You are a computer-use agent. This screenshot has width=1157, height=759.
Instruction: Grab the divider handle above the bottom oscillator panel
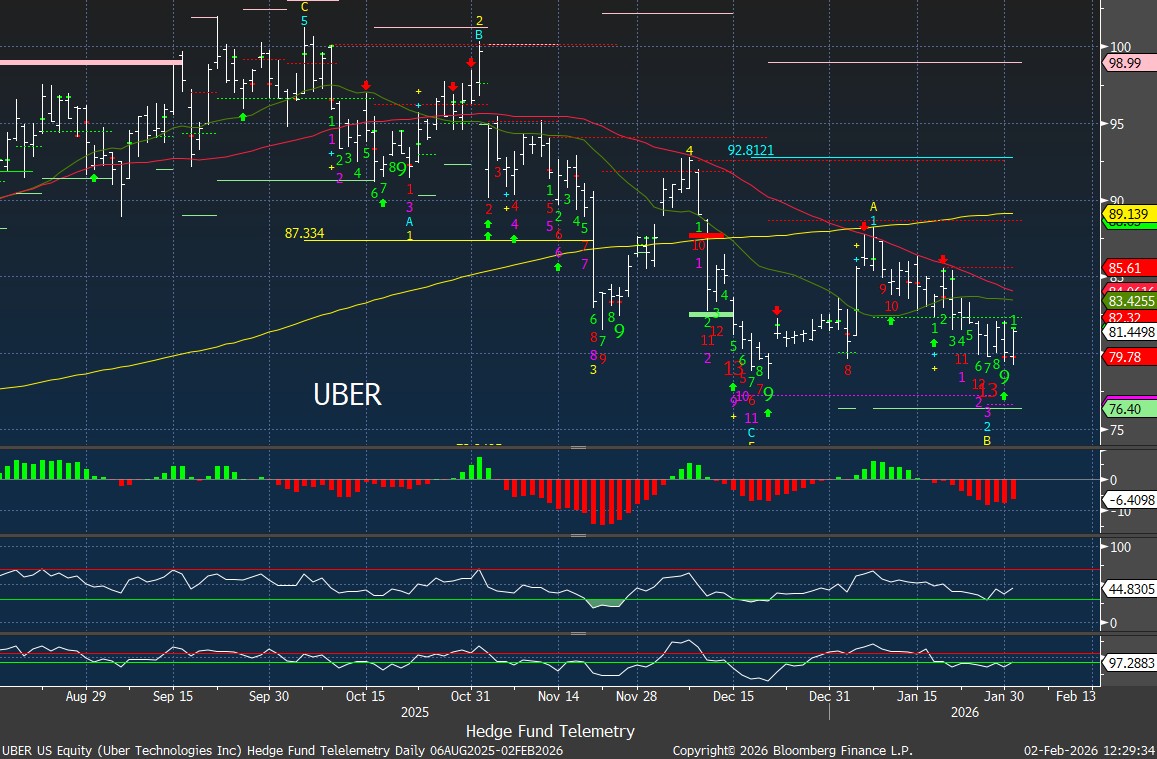tap(578, 633)
